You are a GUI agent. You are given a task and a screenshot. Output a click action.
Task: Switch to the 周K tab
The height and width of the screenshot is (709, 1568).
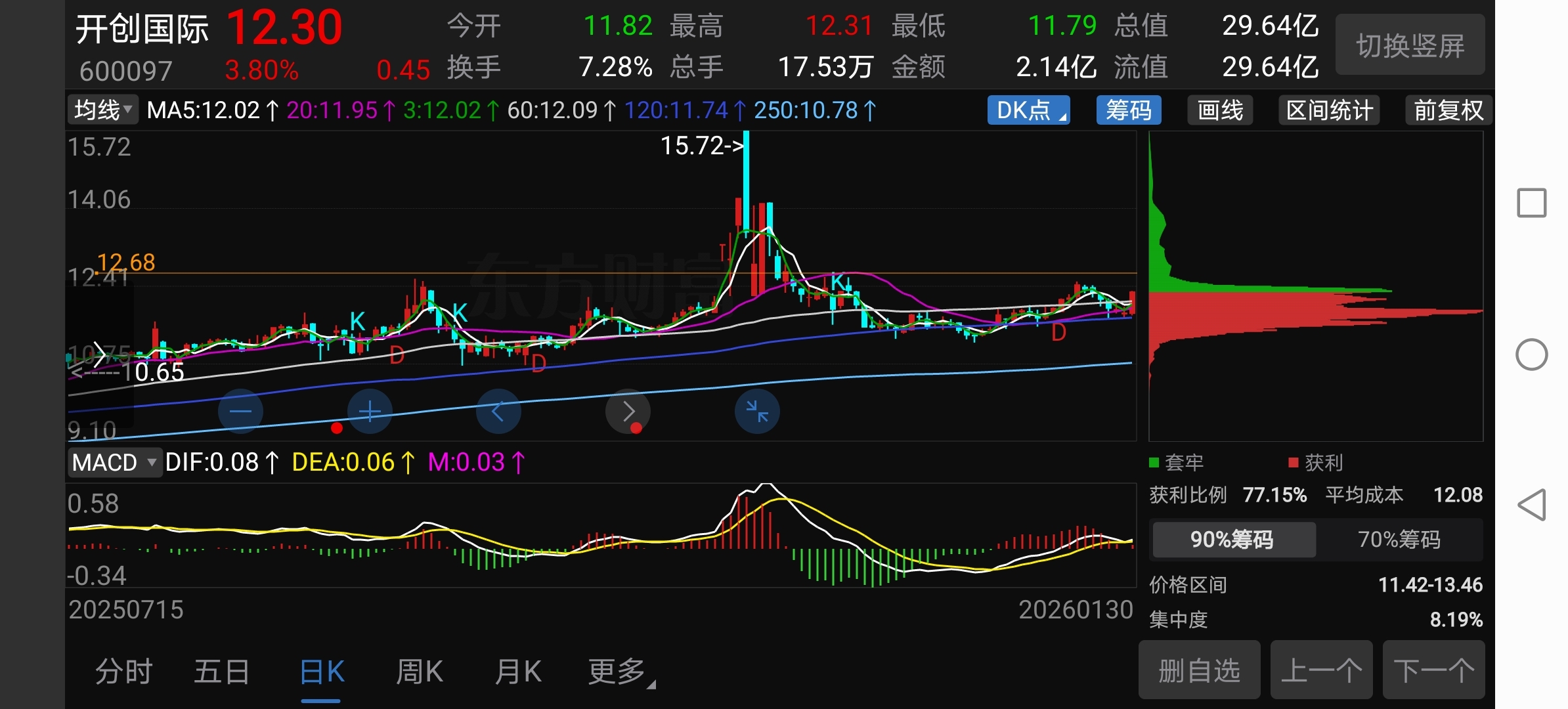419,672
